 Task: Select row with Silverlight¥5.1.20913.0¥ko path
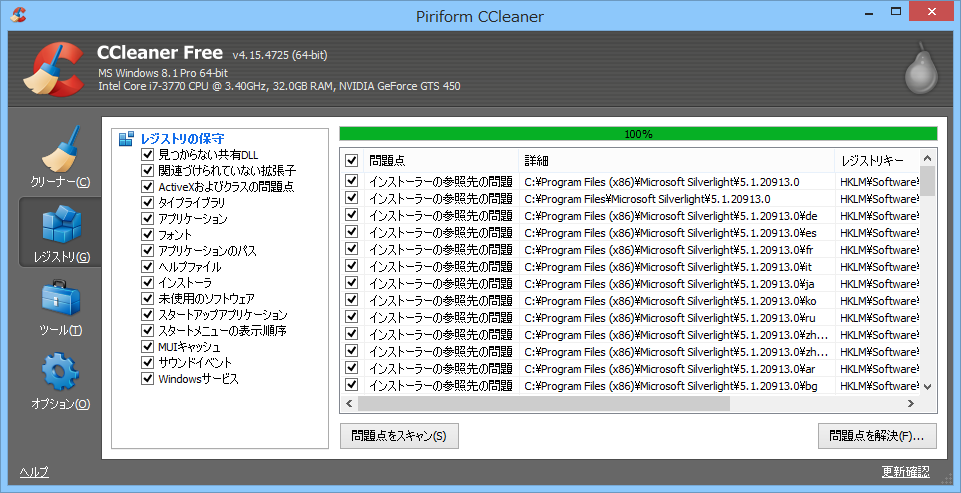(631, 300)
